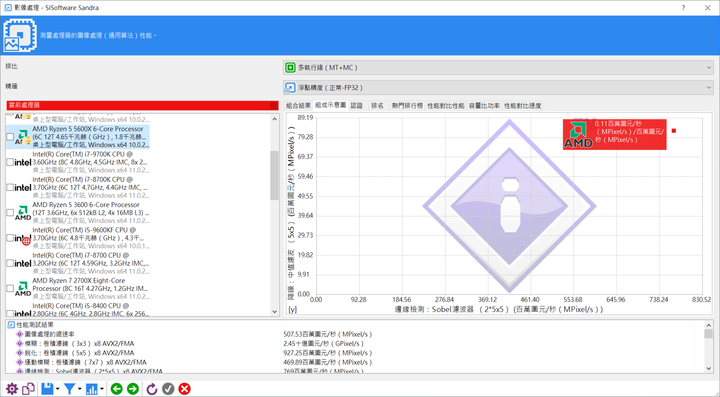Switch to the 性能對比性能 tab
Viewport: 720px width, 397px height.
click(446, 106)
